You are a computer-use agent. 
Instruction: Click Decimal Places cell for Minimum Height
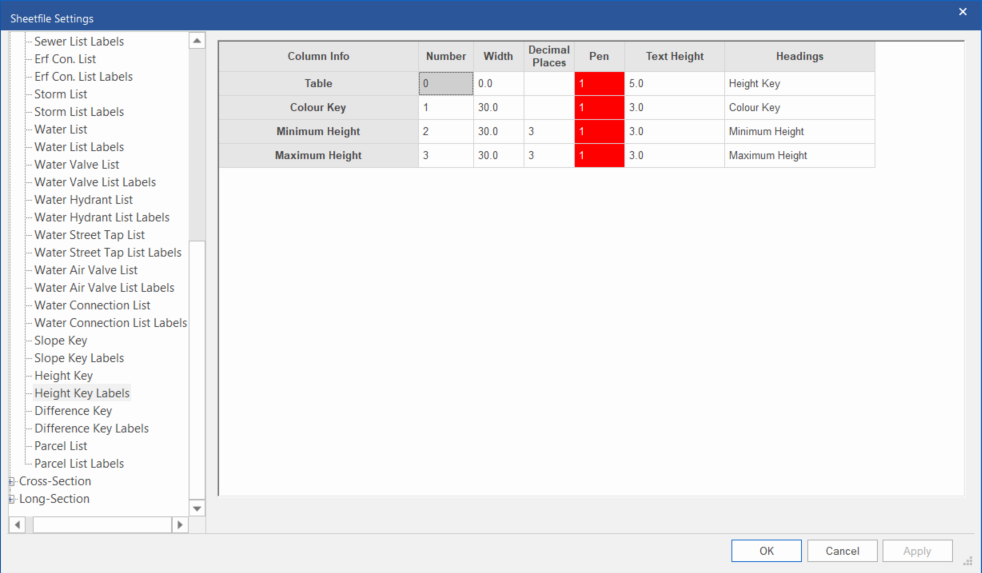[x=548, y=132]
